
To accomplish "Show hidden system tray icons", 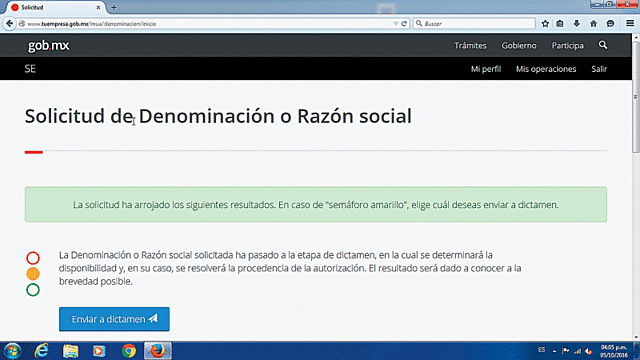I will coord(554,351).
